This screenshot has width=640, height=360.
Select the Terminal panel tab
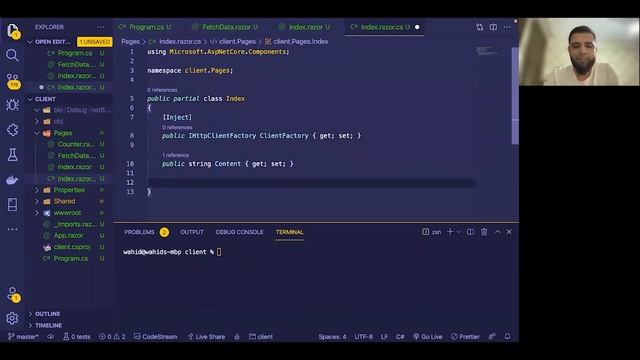click(289, 232)
